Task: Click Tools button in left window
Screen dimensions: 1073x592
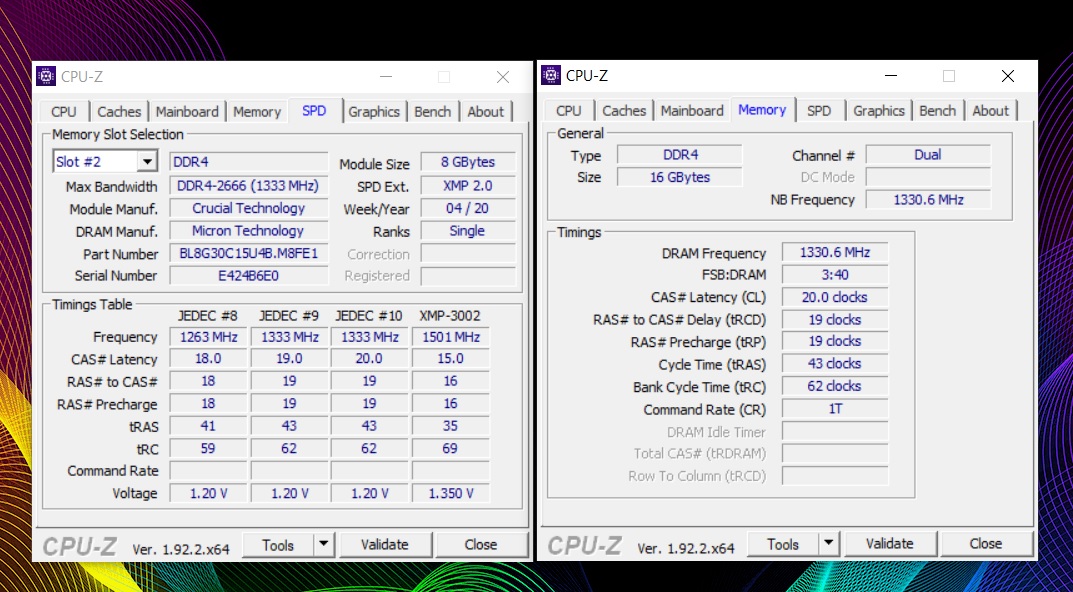Action: coord(278,545)
